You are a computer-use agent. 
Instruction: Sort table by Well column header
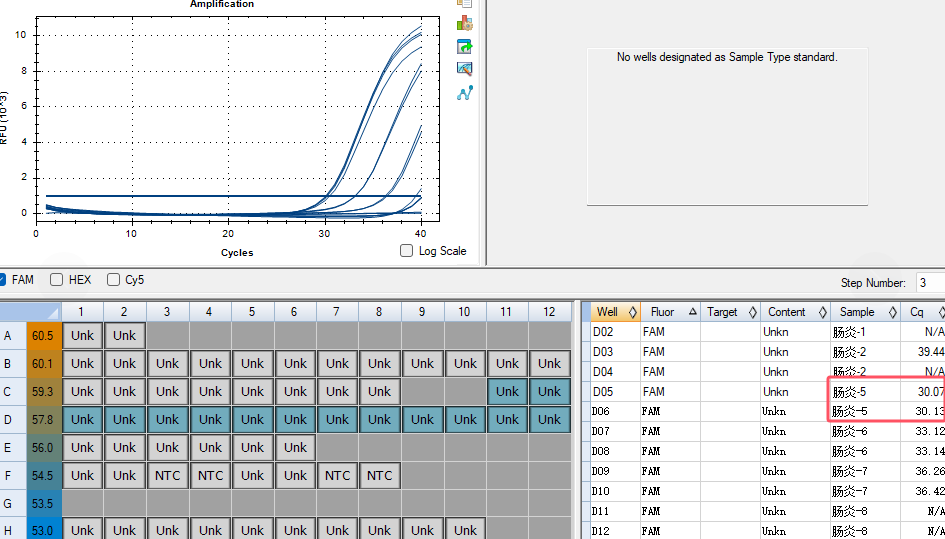tap(616, 312)
